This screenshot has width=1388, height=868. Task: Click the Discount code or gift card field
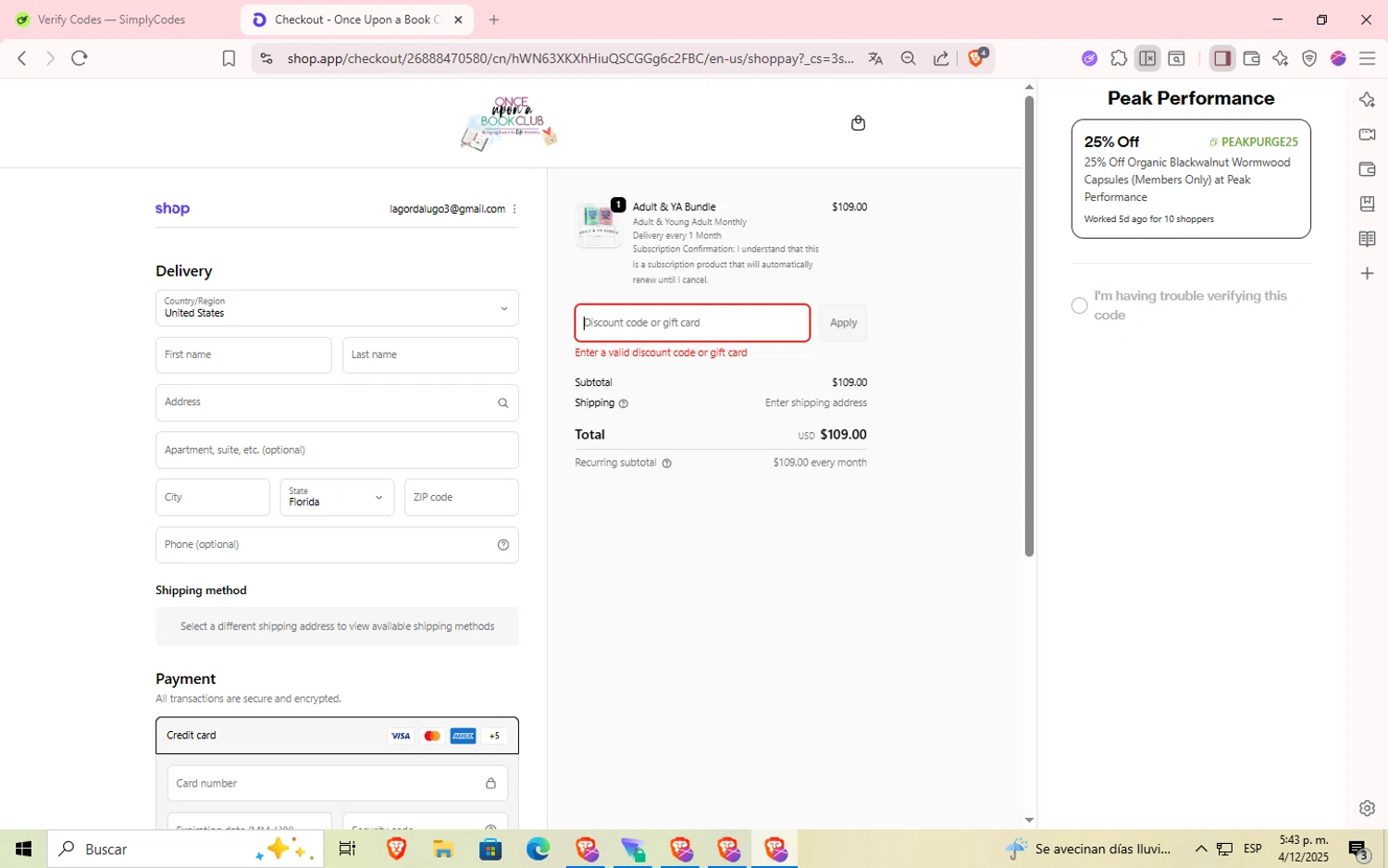point(692,323)
